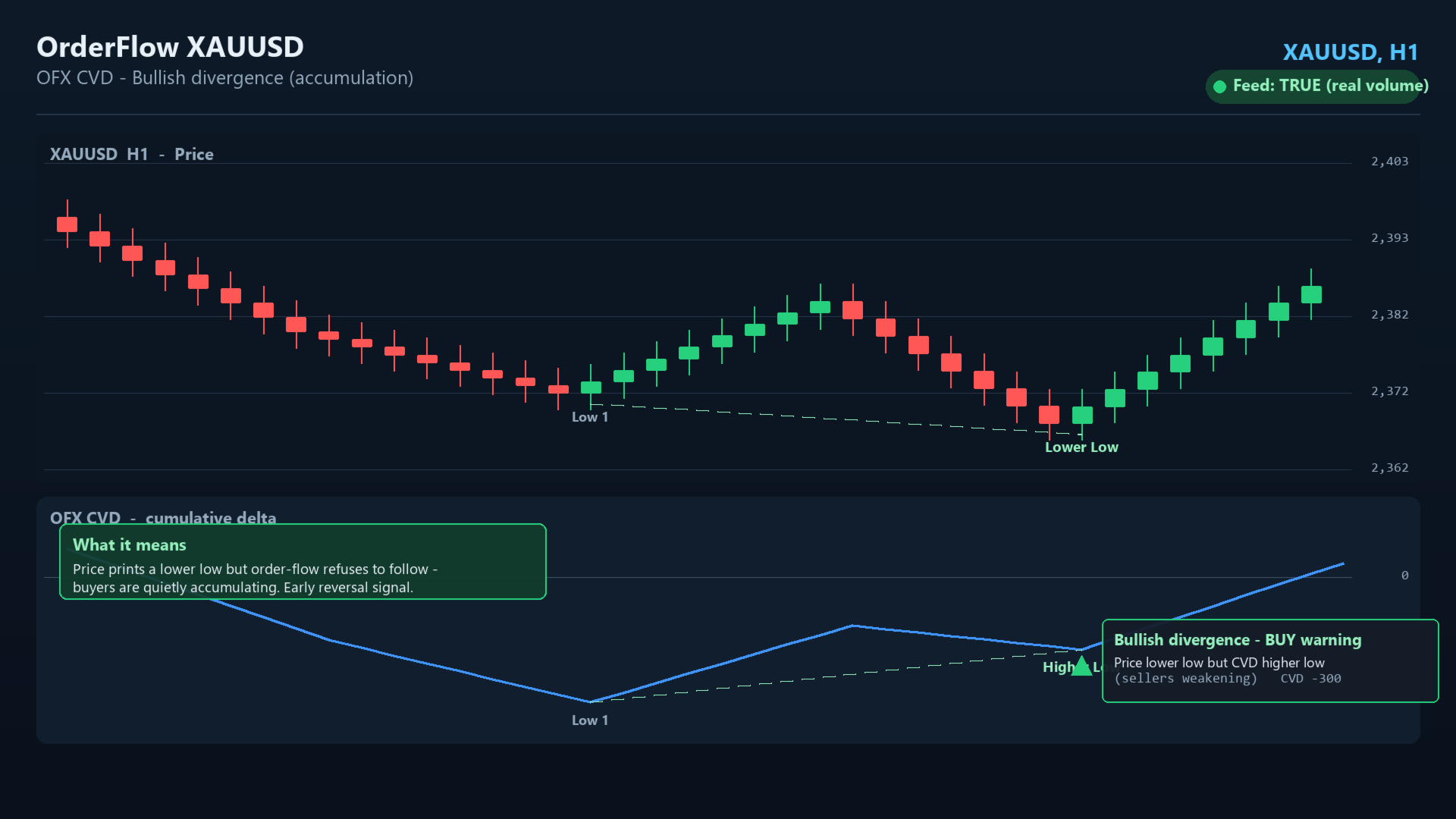Click the Low 1 label in CVD panel
The width and height of the screenshot is (1456, 819).
(590, 720)
